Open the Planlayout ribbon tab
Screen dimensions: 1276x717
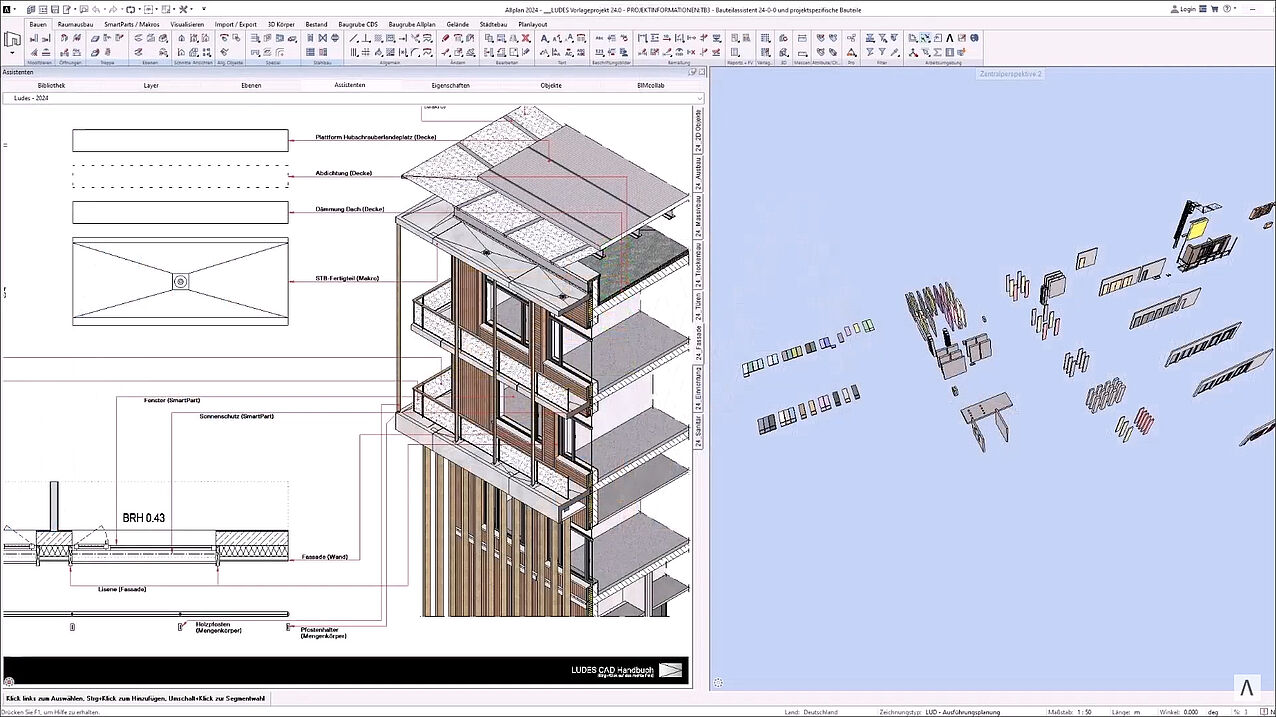[531, 24]
